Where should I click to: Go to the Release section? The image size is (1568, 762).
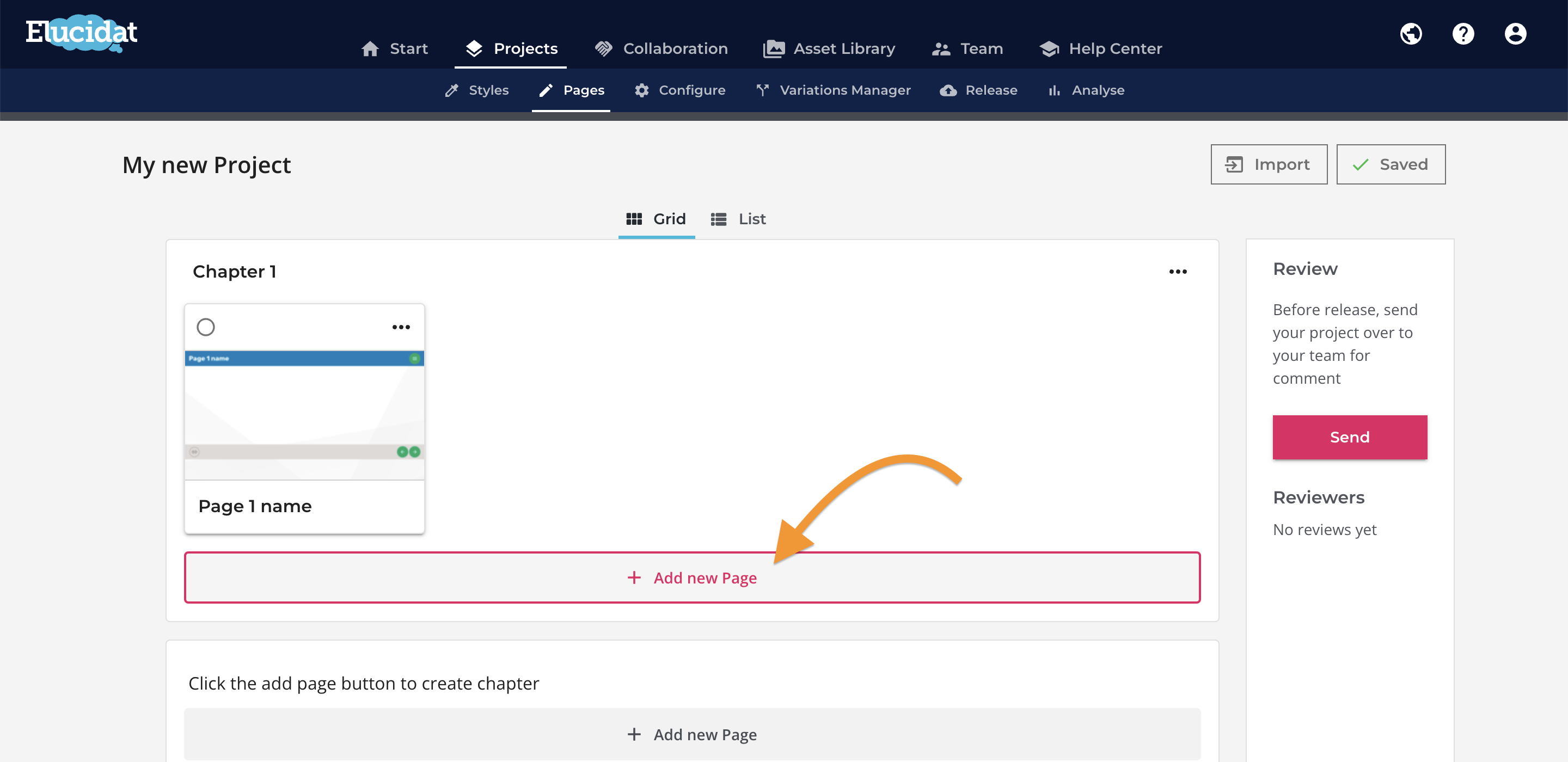pos(978,90)
